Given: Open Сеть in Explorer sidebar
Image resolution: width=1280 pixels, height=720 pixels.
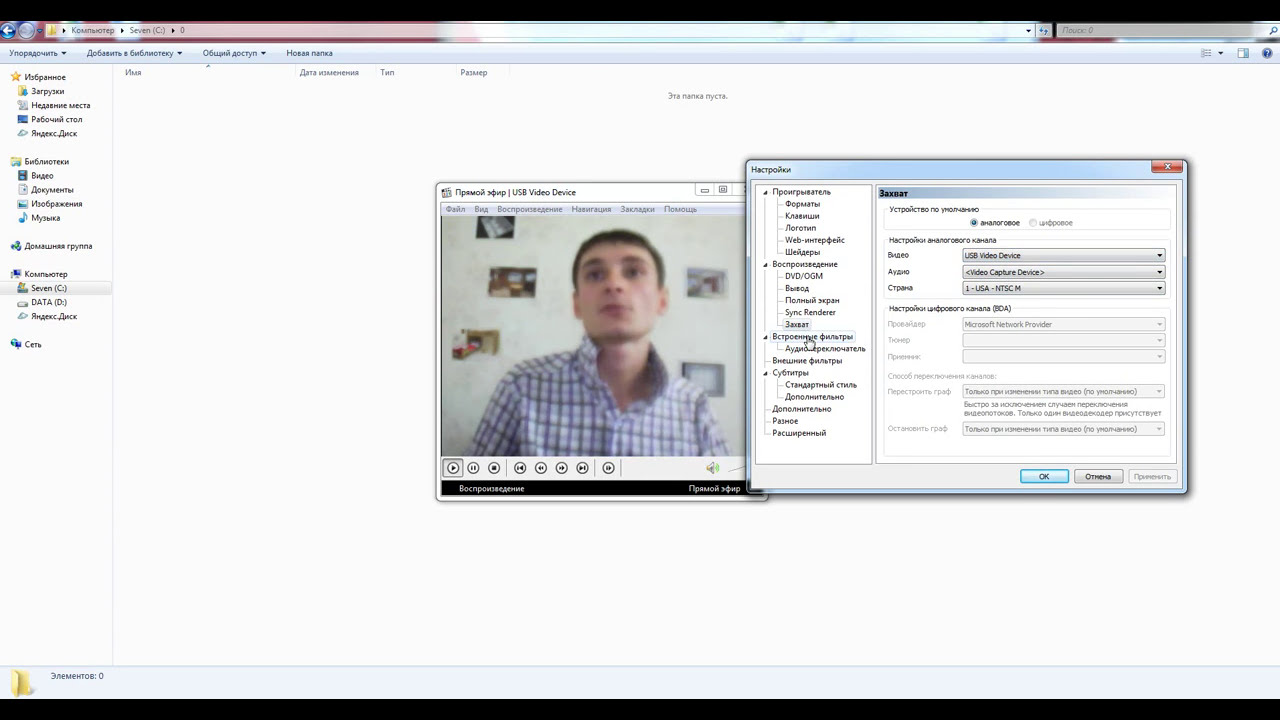Looking at the screenshot, I should tap(33, 344).
